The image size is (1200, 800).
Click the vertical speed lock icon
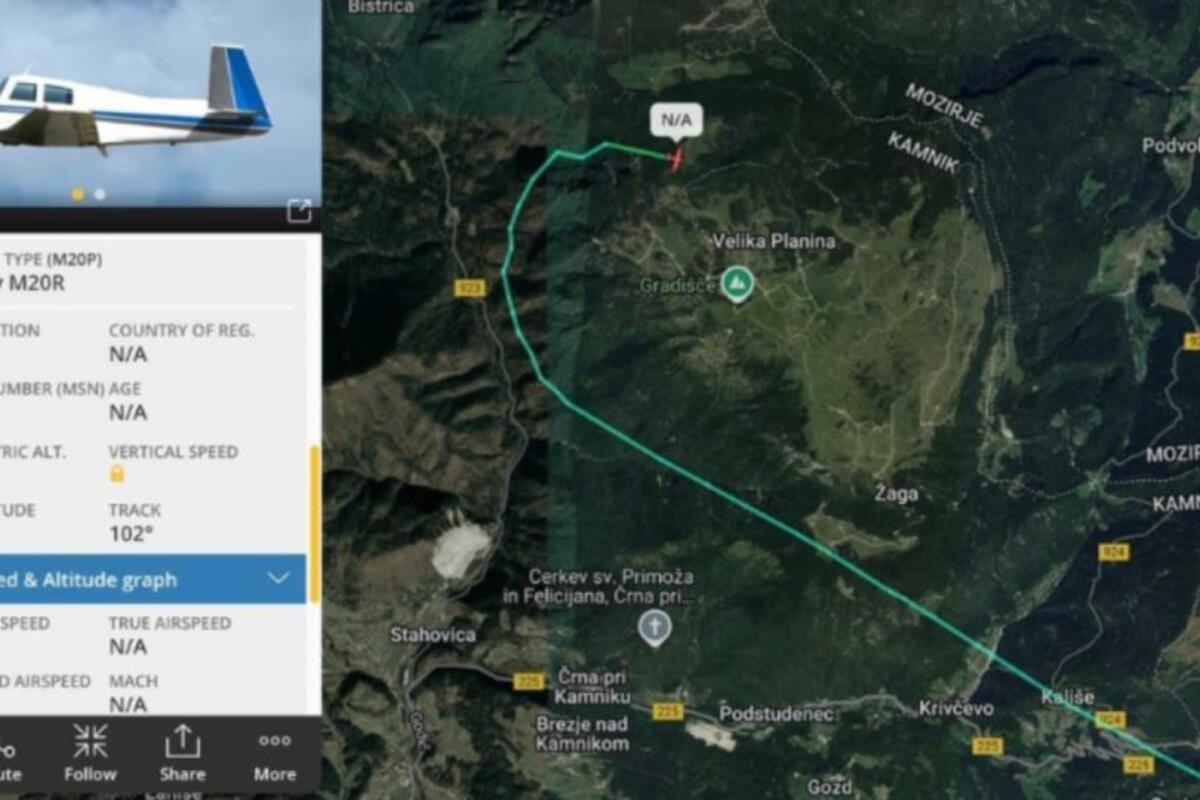pos(117,474)
